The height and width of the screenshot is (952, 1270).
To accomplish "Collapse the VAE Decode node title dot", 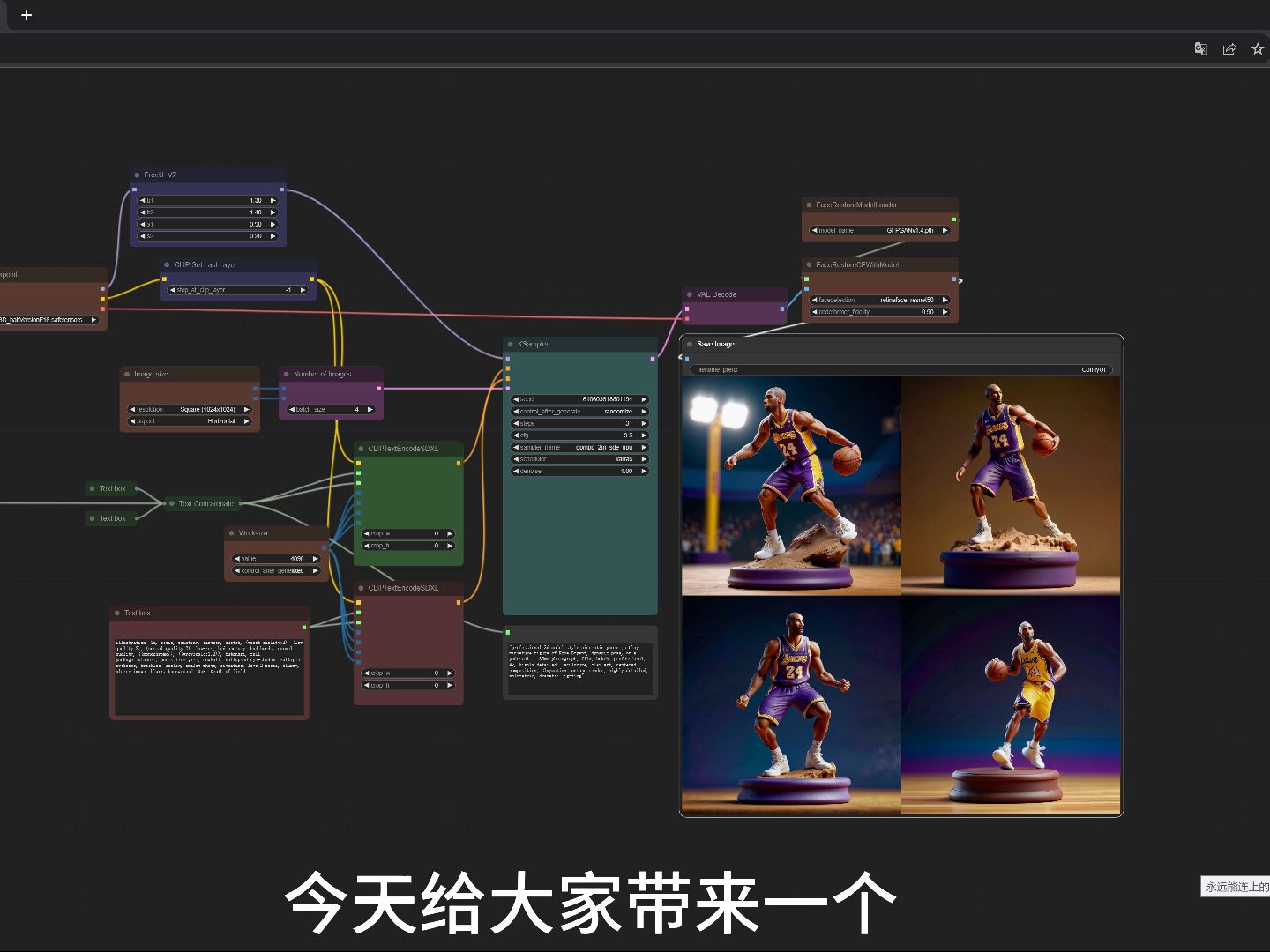I will click(690, 294).
